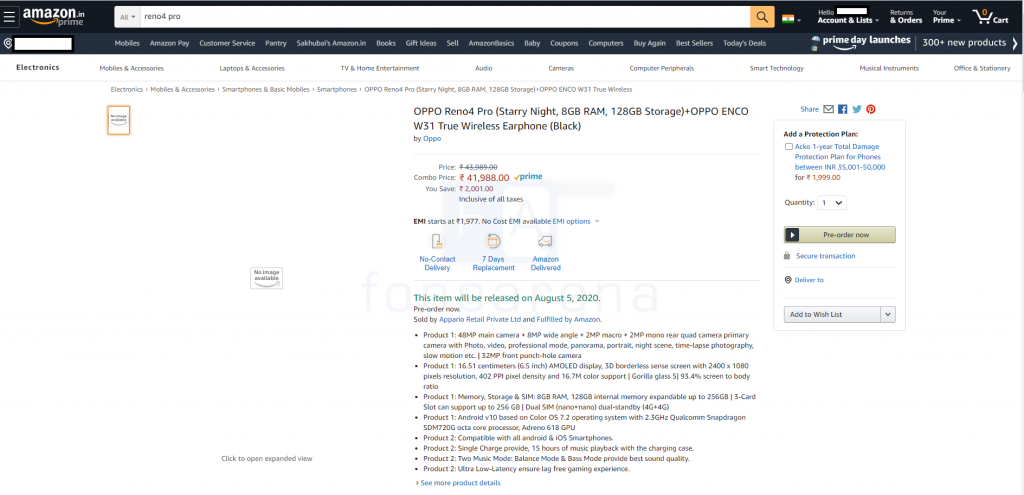
Task: Share product on Pinterest icon
Action: click(x=871, y=109)
